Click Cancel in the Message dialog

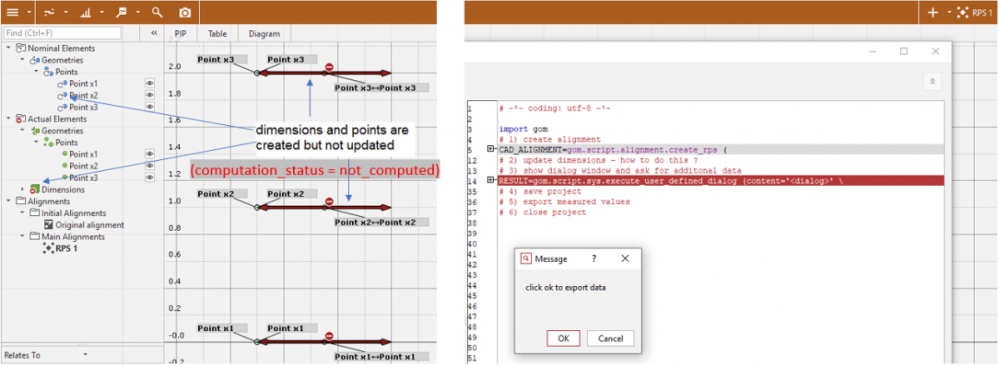610,339
